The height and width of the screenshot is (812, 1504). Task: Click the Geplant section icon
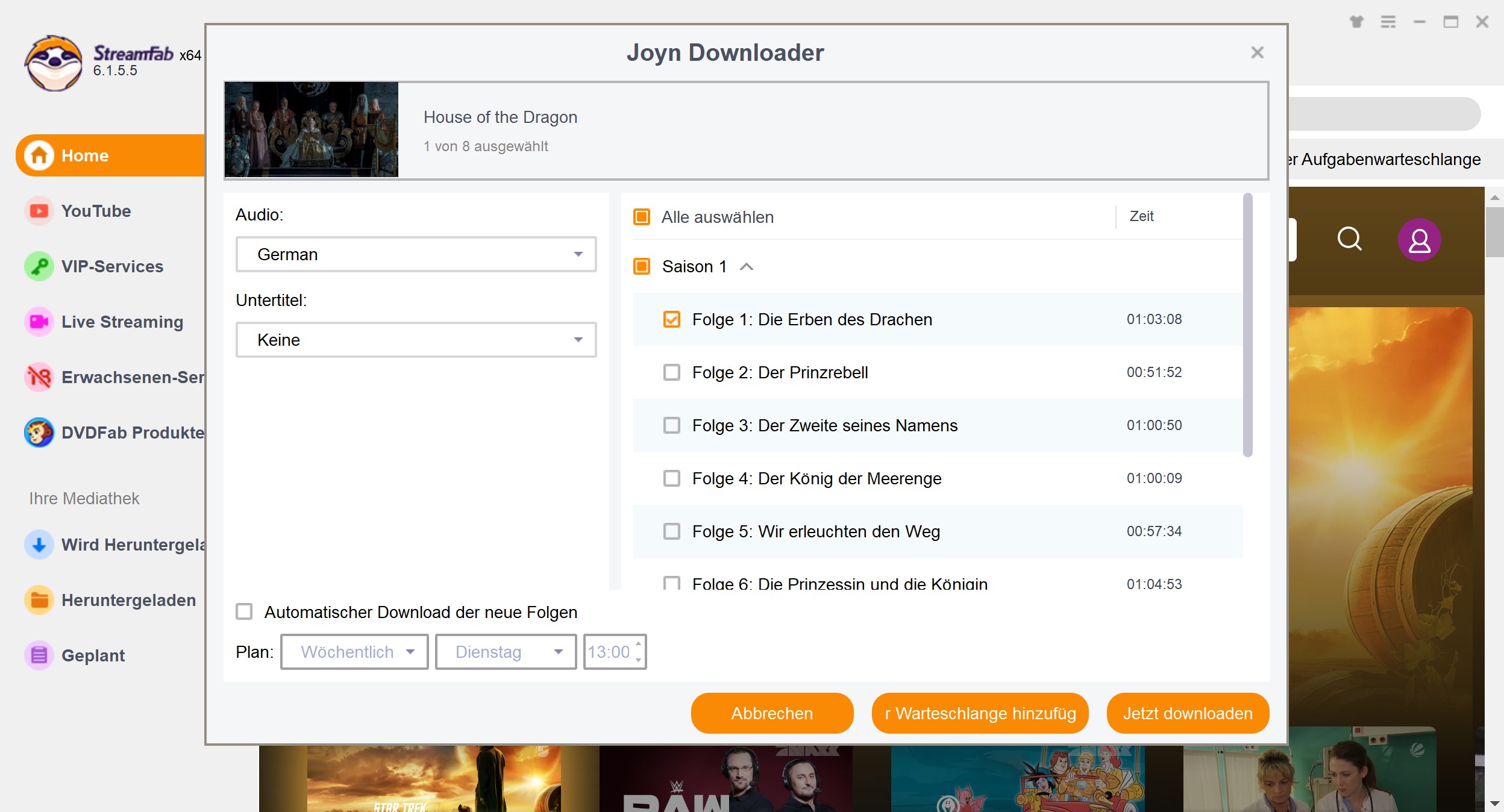37,655
